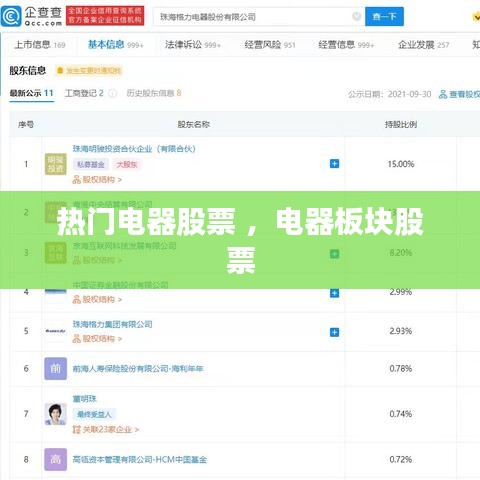Click the 董明珠 portrait photo

[55, 414]
